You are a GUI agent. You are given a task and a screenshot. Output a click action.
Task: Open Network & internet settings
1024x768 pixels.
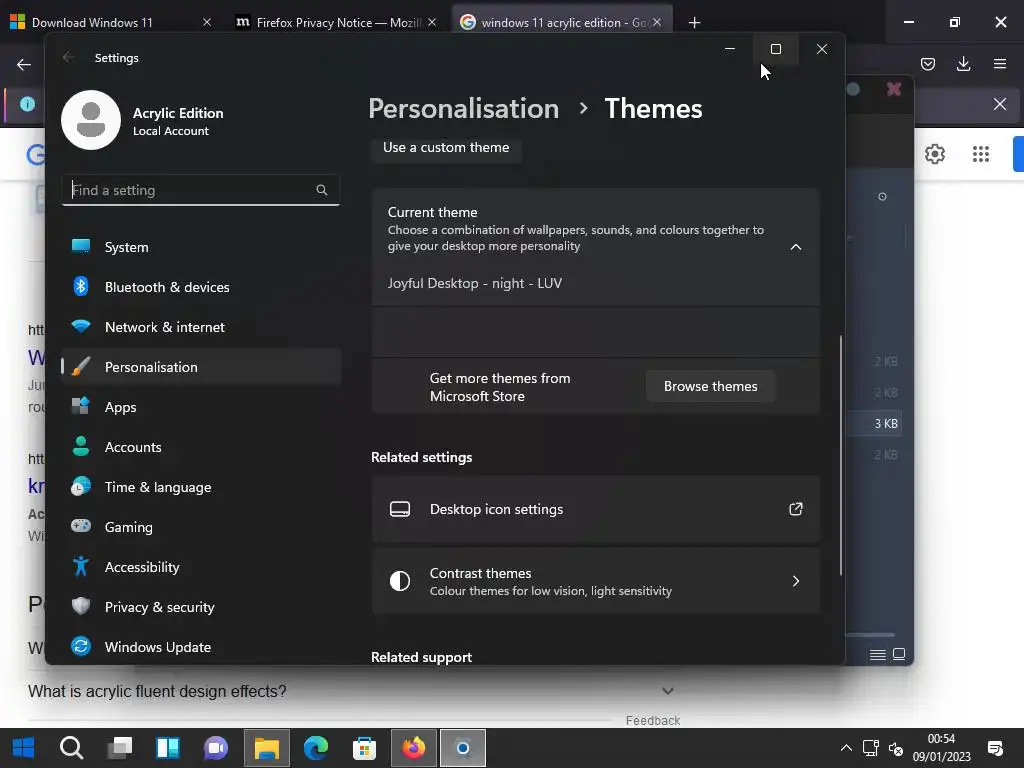[201, 327]
